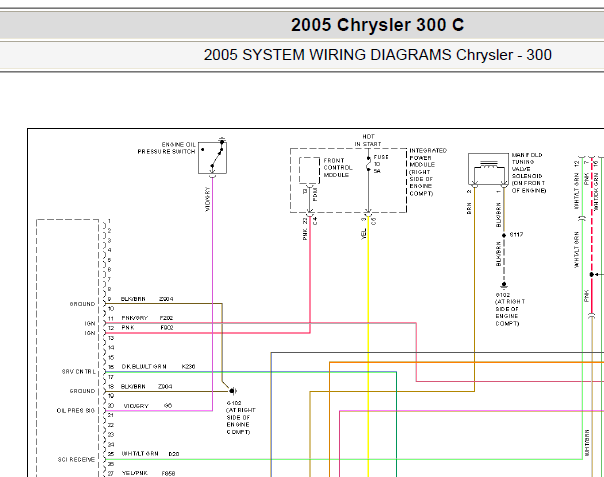This screenshot has width=604, height=477.
Task: Click the 'G102' label under the solenoid
Action: point(502,295)
